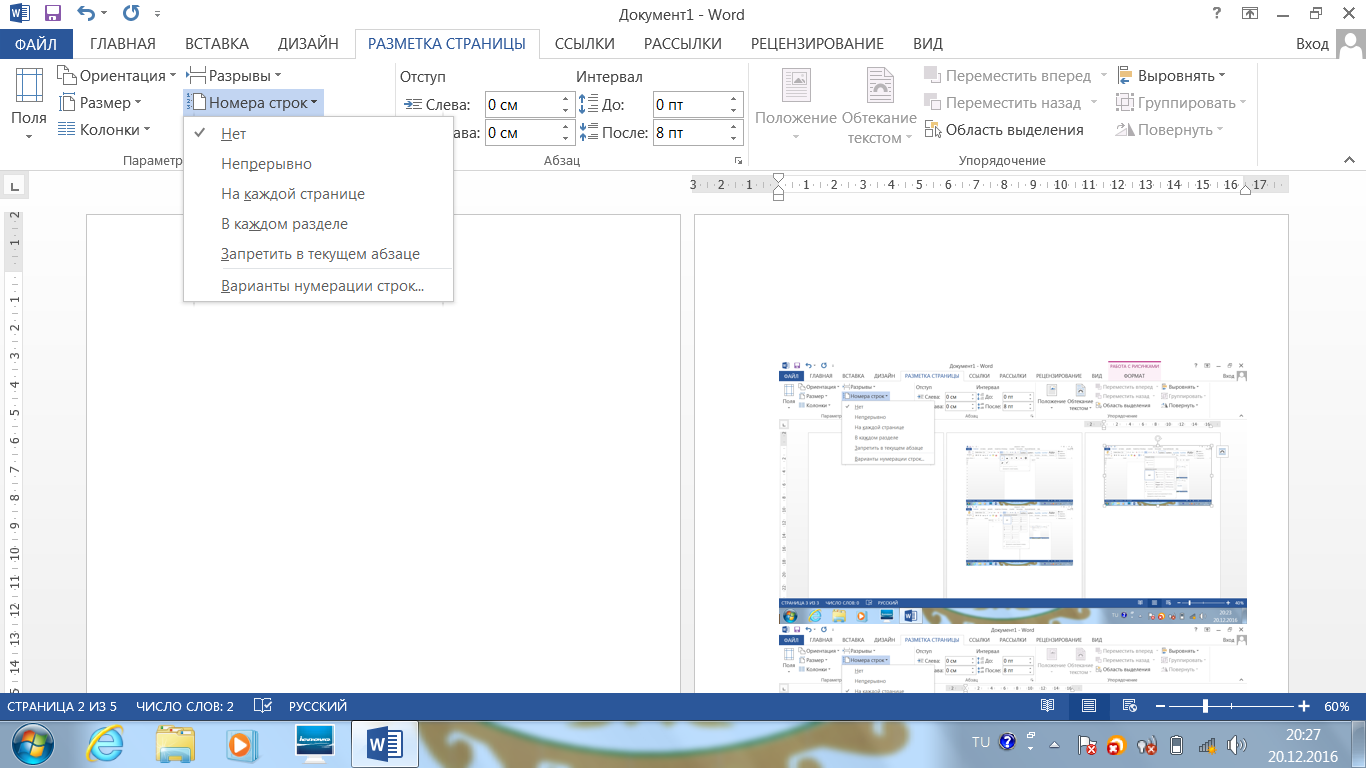
Task: Expand the Undo history dropdown arrow
Action: (x=105, y=15)
